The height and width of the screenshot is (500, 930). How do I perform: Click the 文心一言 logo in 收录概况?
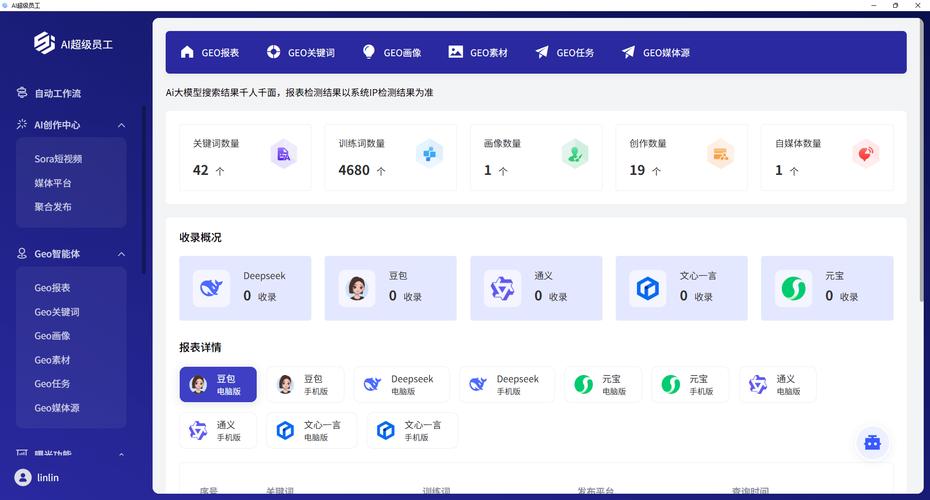click(x=648, y=288)
